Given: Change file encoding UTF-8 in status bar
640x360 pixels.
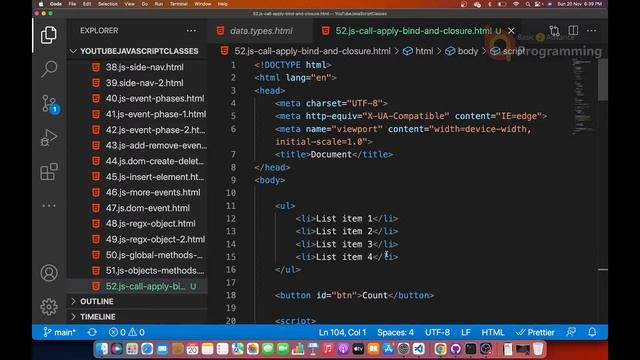Looking at the screenshot, I should (438, 332).
